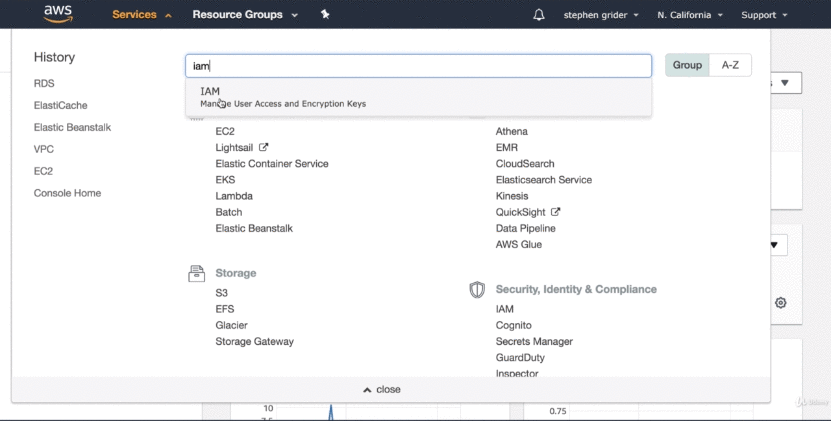Click the pin shortcuts icon
Viewport: 831px width, 421px height.
325,15
